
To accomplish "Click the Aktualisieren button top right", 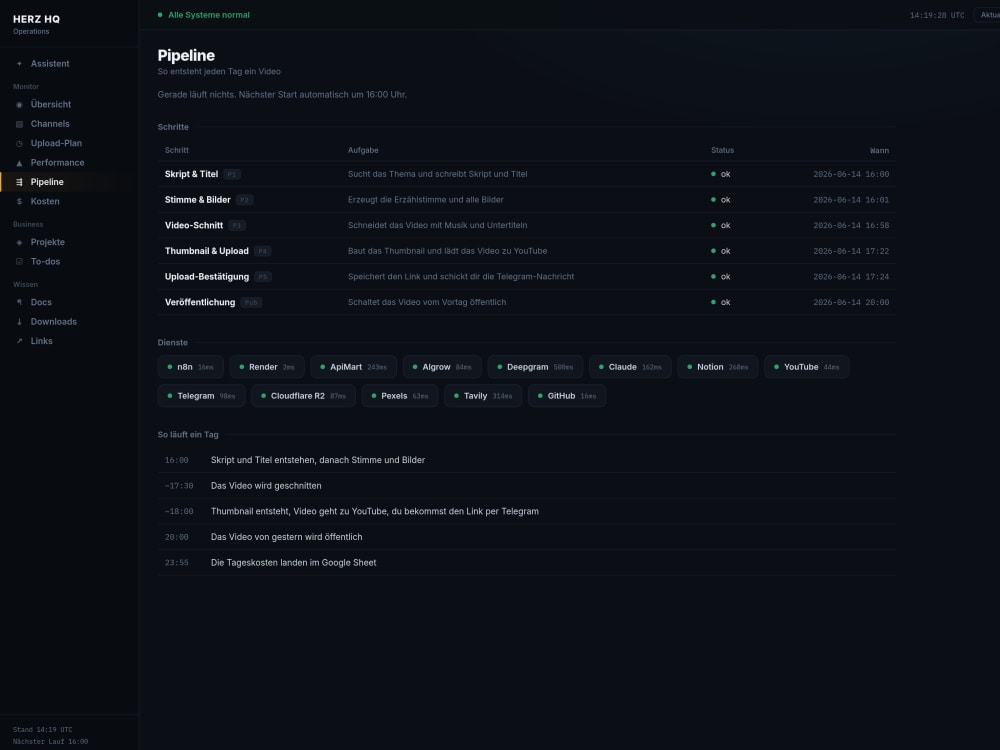I will tap(987, 15).
